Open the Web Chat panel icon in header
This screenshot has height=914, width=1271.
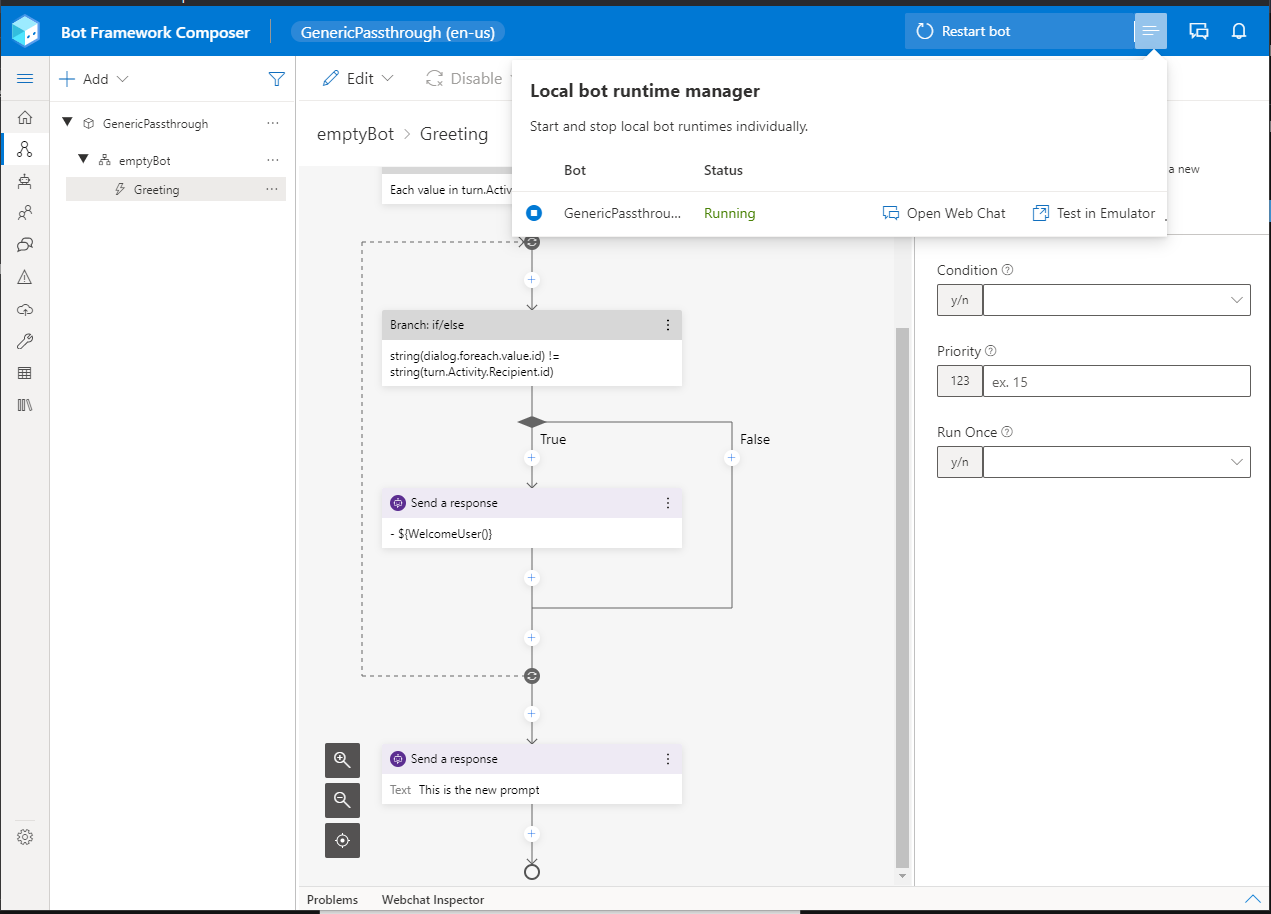coord(1199,31)
